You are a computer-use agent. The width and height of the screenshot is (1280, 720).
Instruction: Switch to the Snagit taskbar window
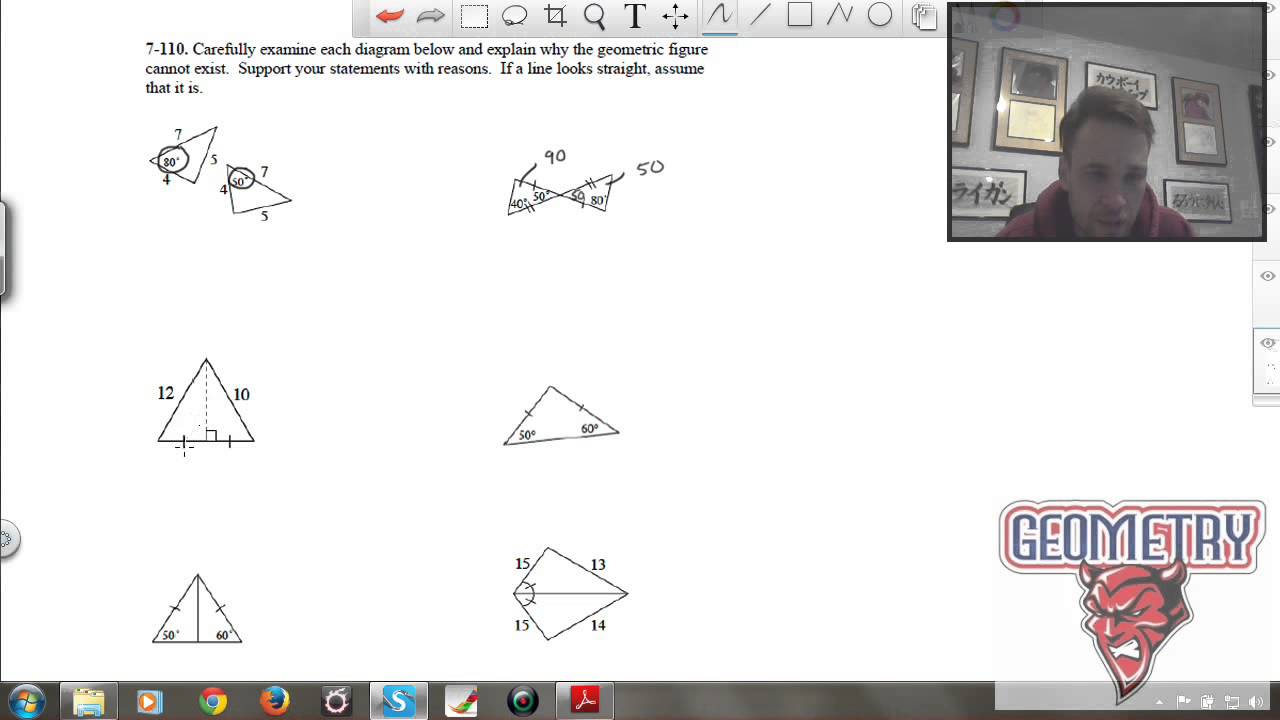[398, 702]
